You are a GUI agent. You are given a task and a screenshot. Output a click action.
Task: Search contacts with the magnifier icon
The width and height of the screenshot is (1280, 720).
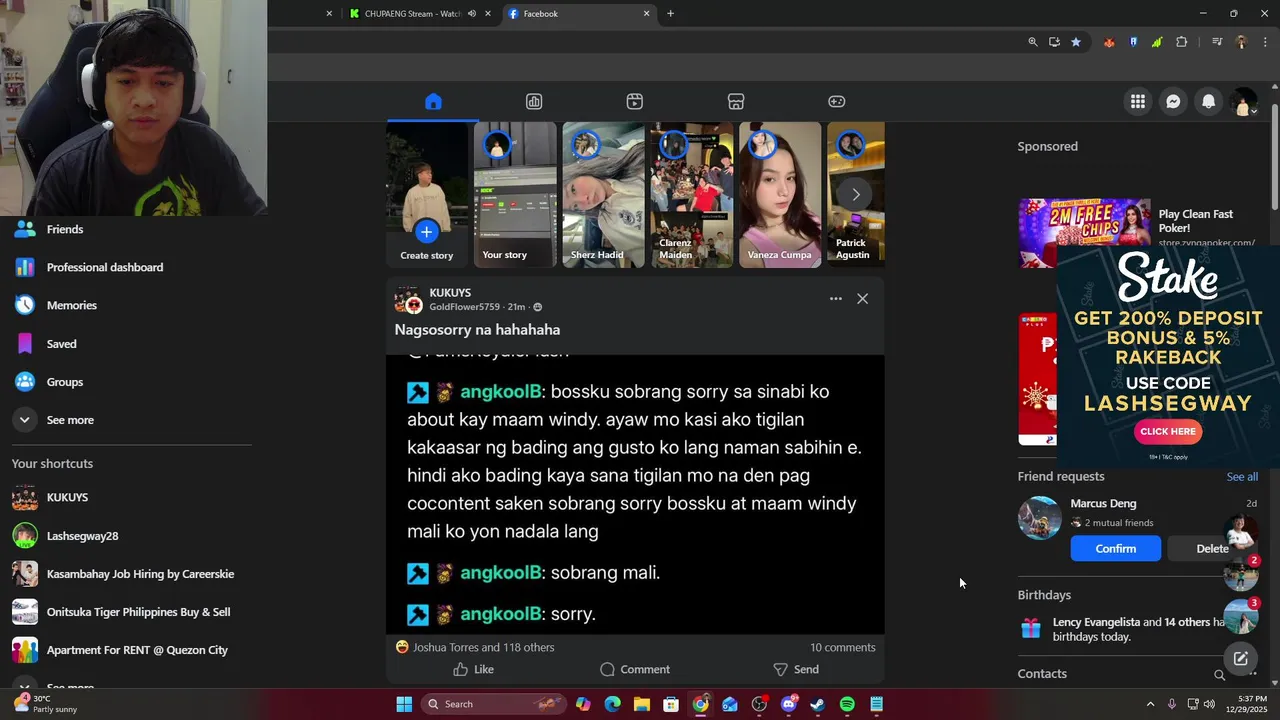pos(1219,675)
